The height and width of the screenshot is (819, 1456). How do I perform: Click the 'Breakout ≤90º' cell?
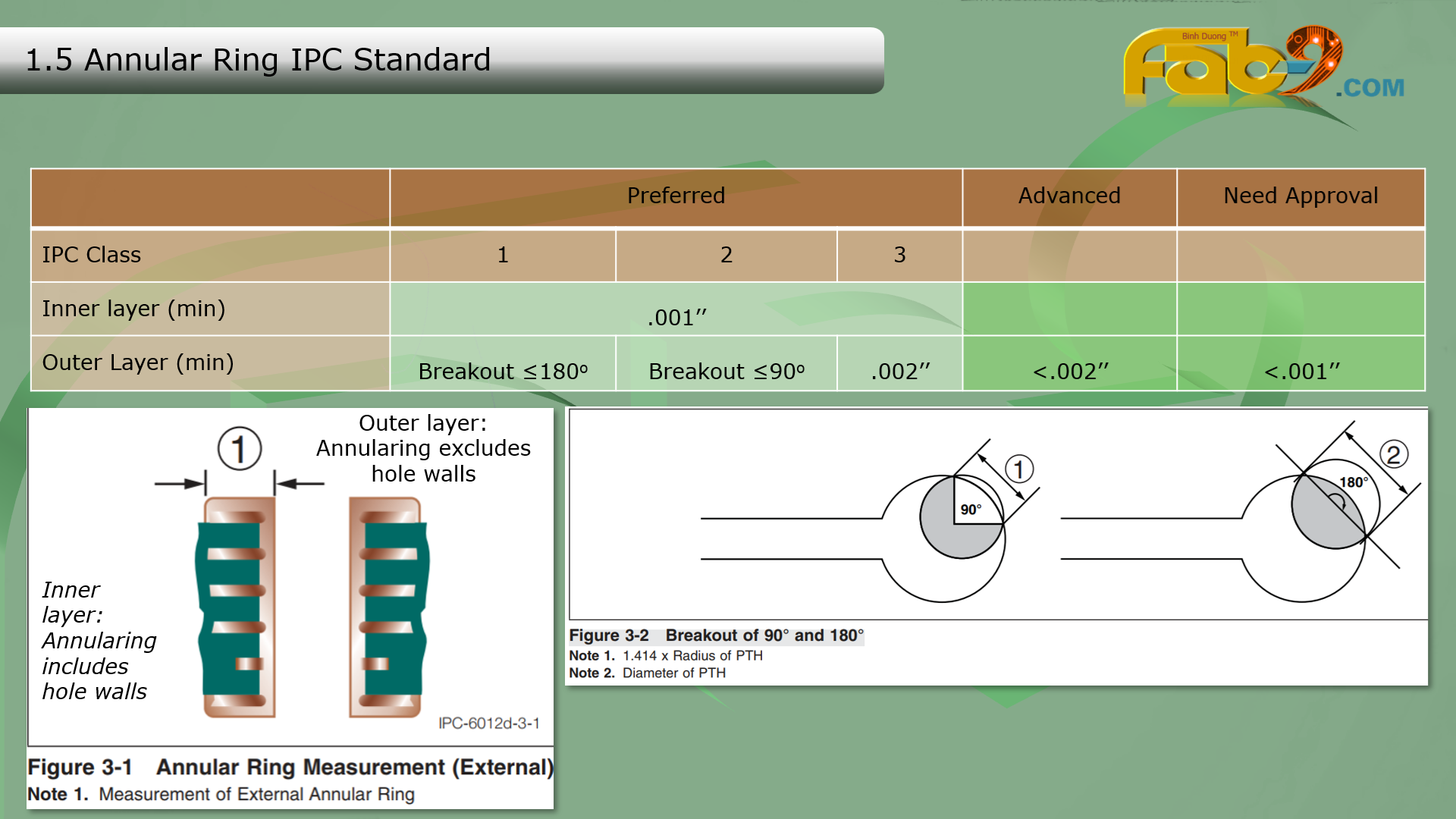pyautogui.click(x=726, y=372)
